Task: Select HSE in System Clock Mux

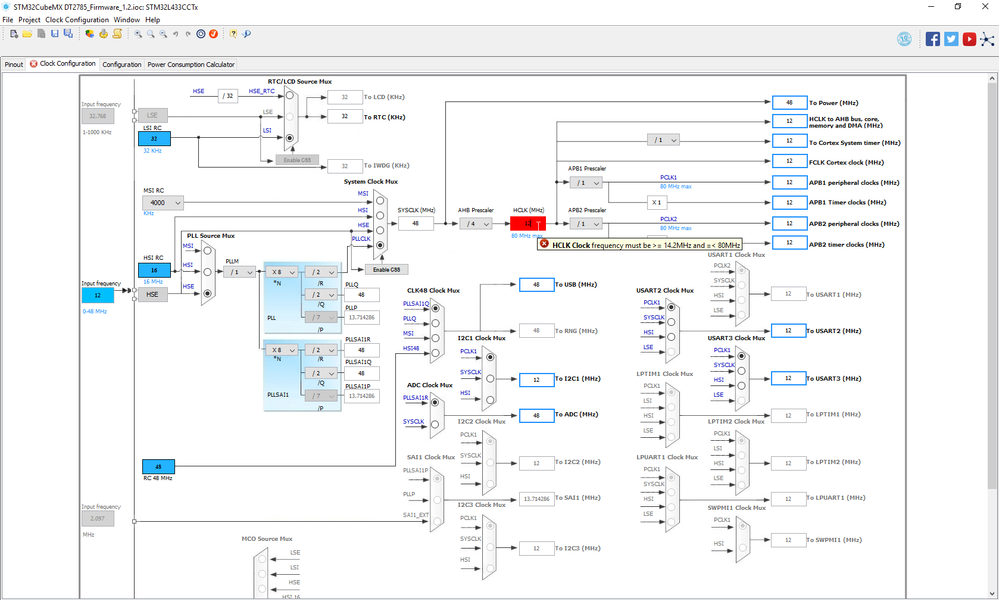Action: click(380, 230)
